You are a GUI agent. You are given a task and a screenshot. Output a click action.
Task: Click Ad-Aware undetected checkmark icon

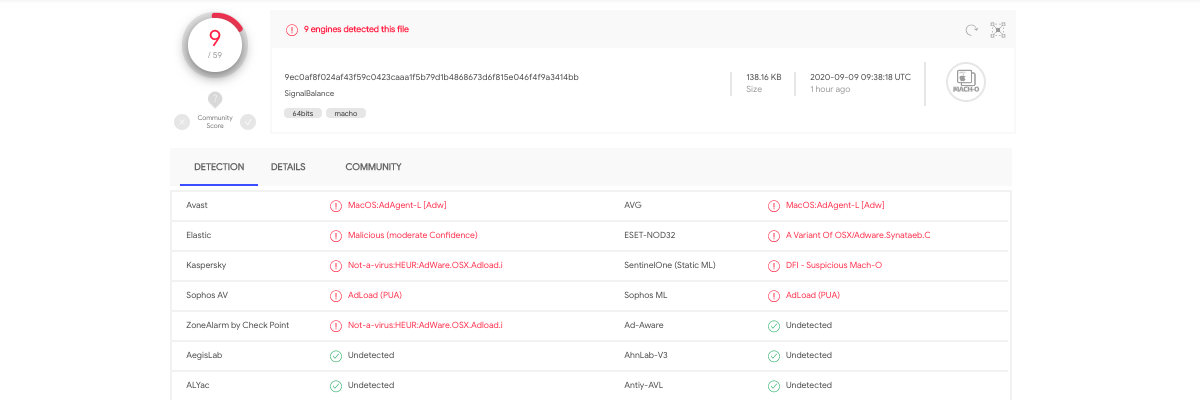(774, 325)
